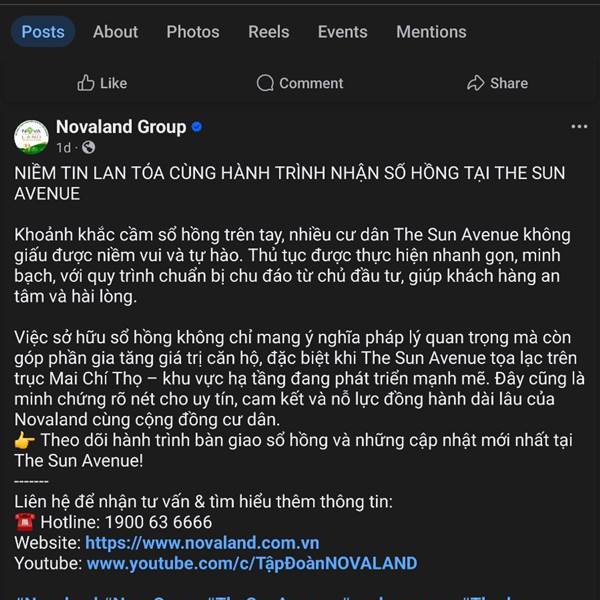The width and height of the screenshot is (600, 600).
Task: Click the Like thumbs-up icon
Action: 86,83
